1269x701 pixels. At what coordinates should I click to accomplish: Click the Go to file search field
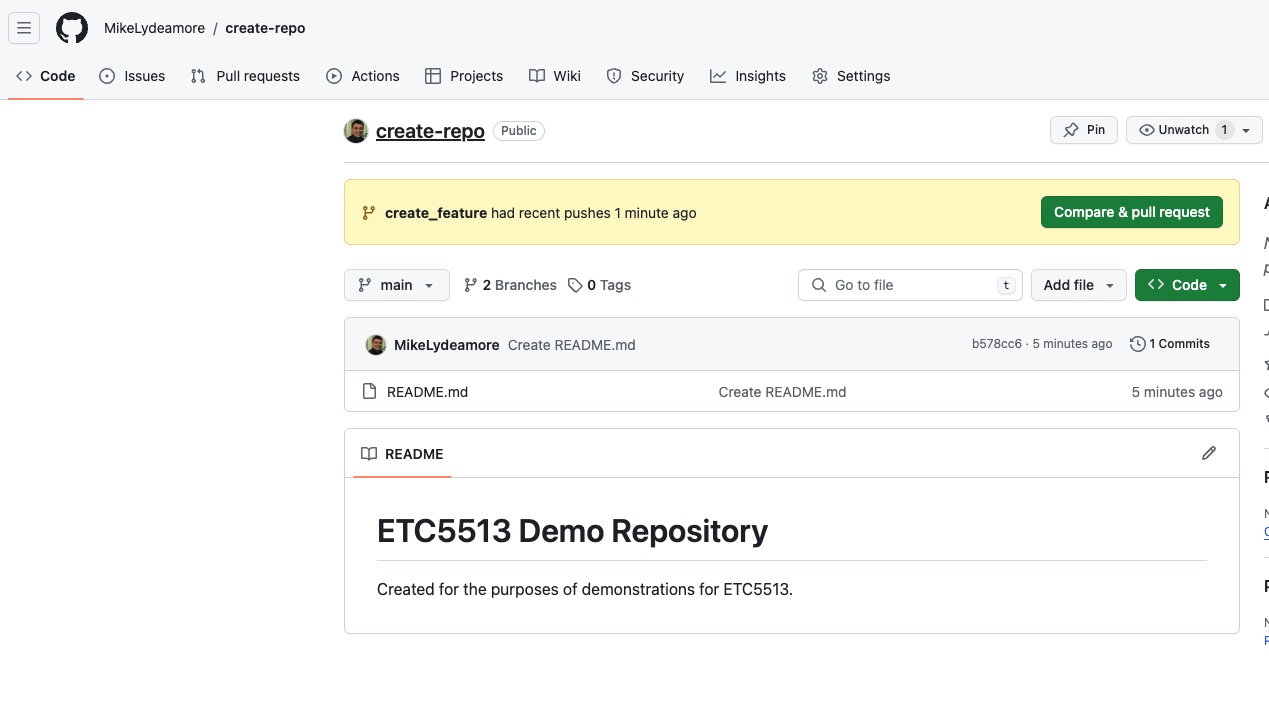click(x=910, y=285)
